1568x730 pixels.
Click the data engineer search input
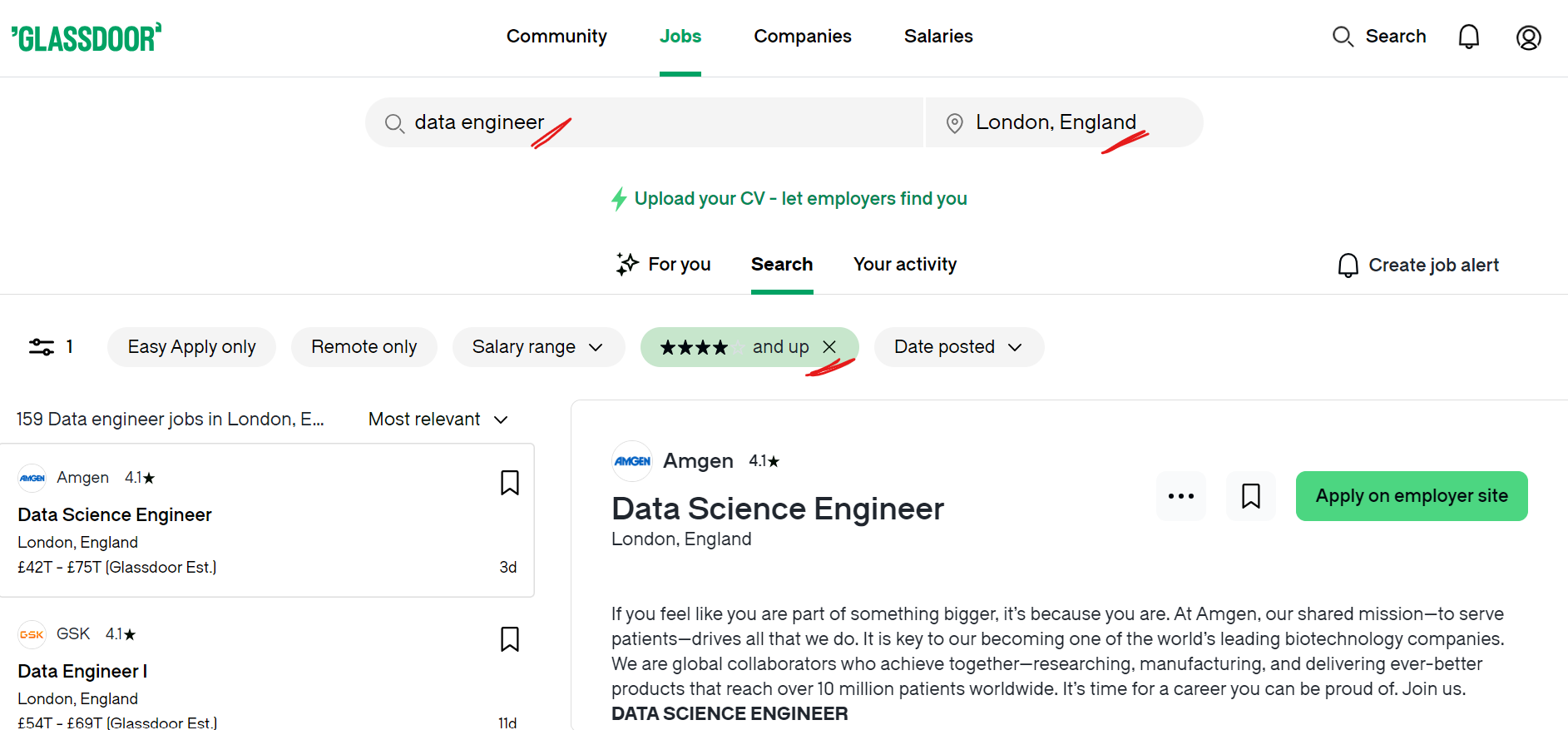click(x=645, y=122)
